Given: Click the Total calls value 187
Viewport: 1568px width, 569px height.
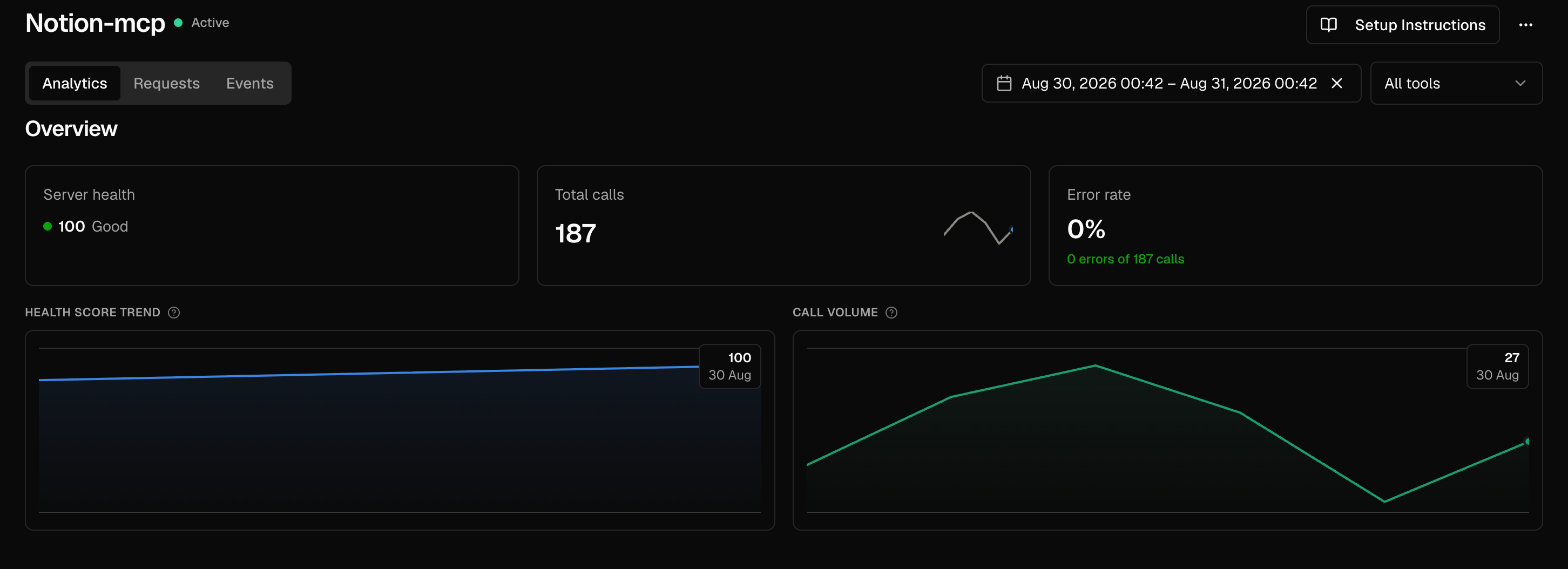Looking at the screenshot, I should coord(575,234).
